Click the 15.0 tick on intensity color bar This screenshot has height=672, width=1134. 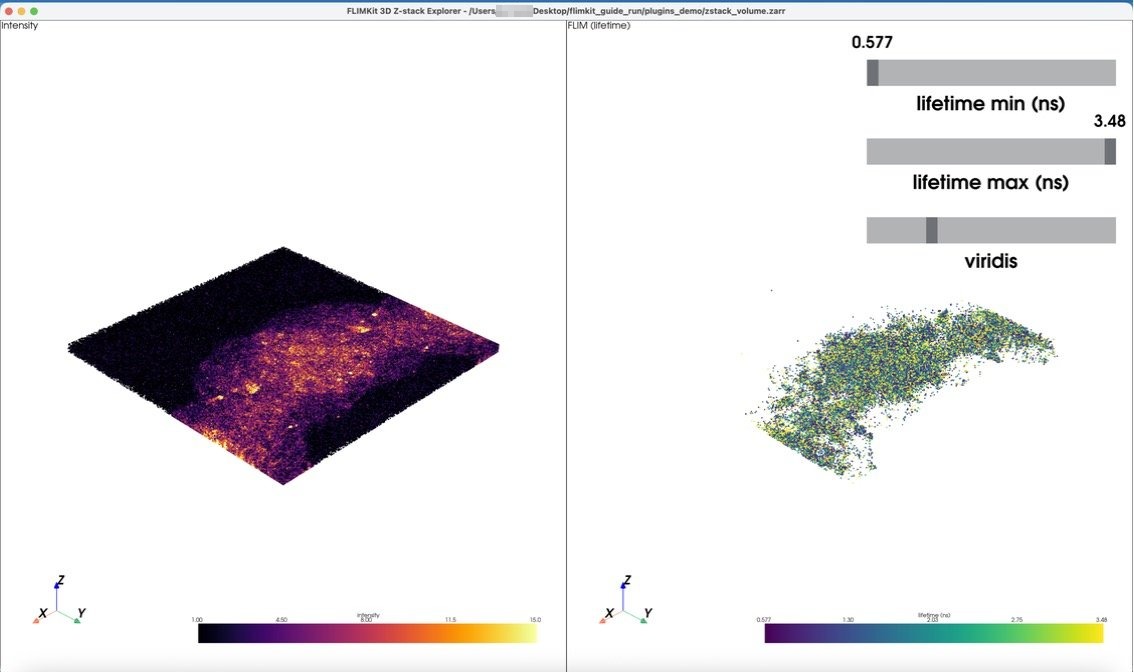coord(535,620)
